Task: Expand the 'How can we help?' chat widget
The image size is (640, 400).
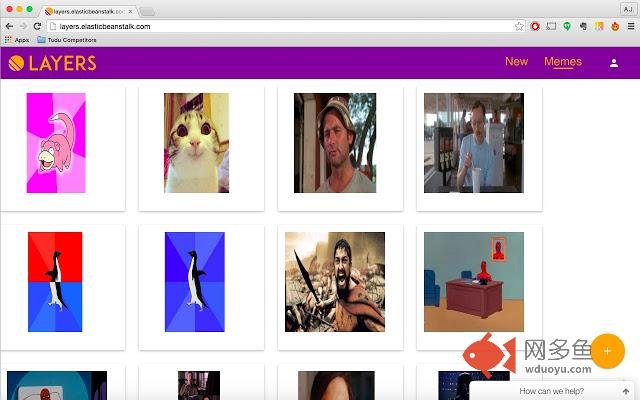Action: (554, 391)
